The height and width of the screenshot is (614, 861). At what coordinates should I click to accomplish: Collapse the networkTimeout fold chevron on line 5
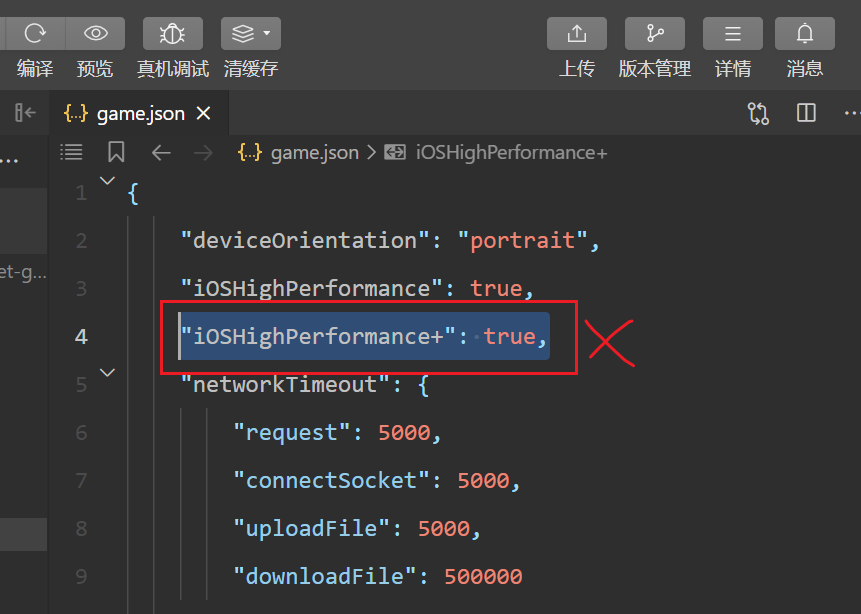coord(108,372)
